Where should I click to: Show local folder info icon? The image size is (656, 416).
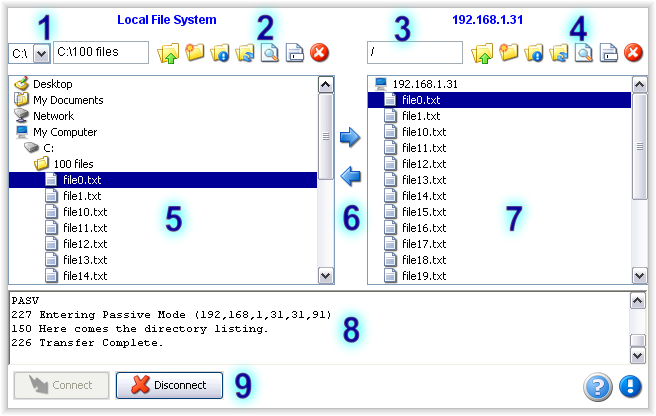[220, 53]
